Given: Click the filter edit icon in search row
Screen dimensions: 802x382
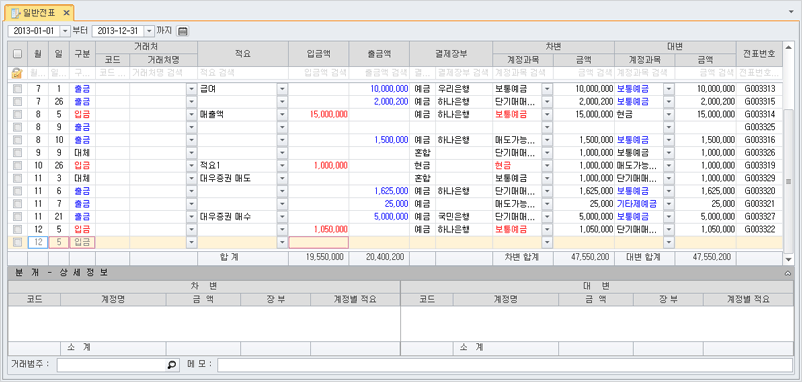Looking at the screenshot, I should tap(17, 73).
